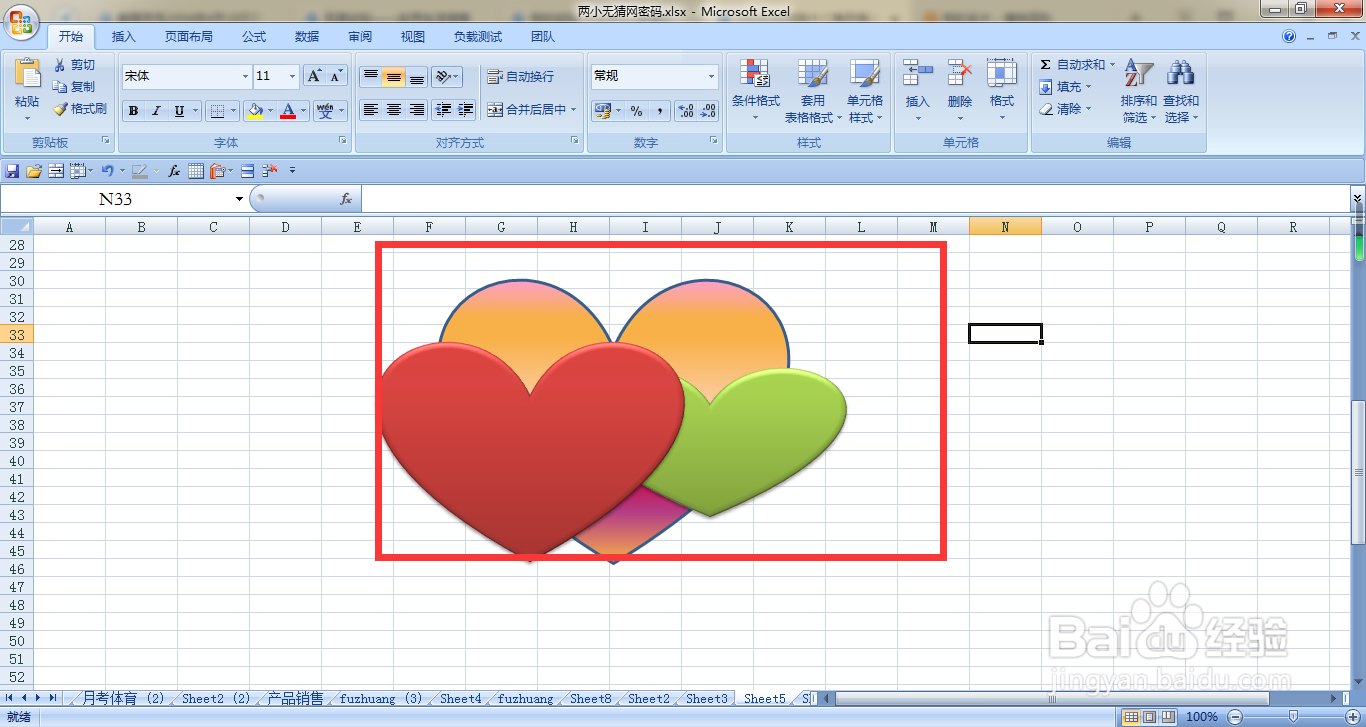The width and height of the screenshot is (1366, 727).
Task: Open sheet tab 产品销售
Action: (296, 699)
